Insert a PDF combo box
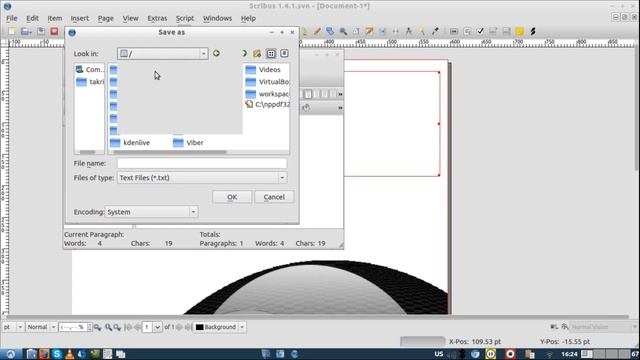640x360 pixels. coord(493,31)
